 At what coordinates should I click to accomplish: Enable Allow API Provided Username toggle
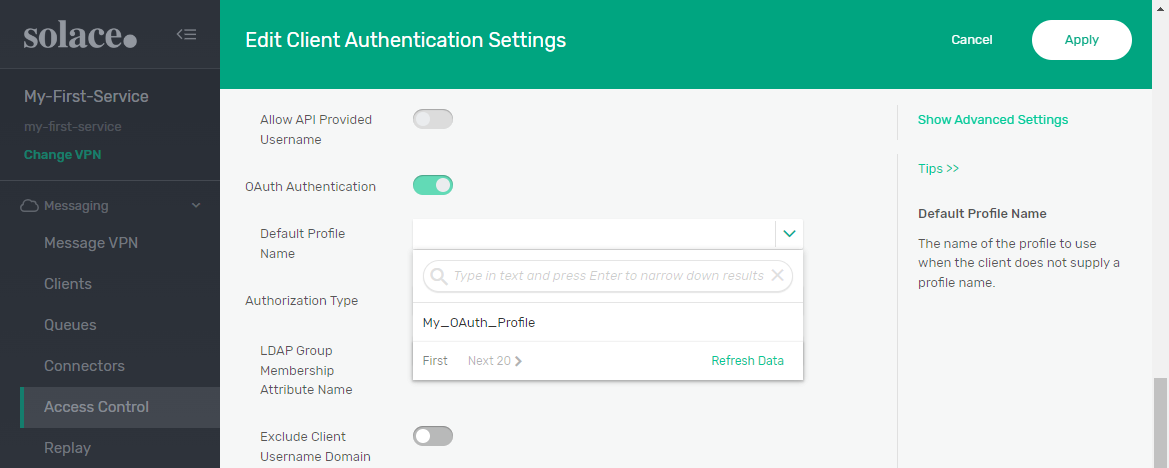(x=432, y=120)
